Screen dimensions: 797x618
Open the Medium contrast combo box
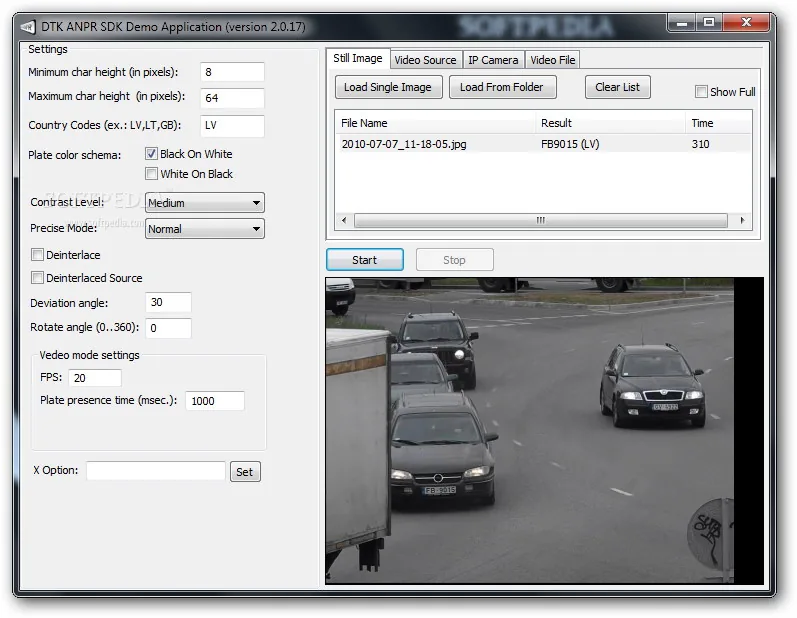[204, 203]
